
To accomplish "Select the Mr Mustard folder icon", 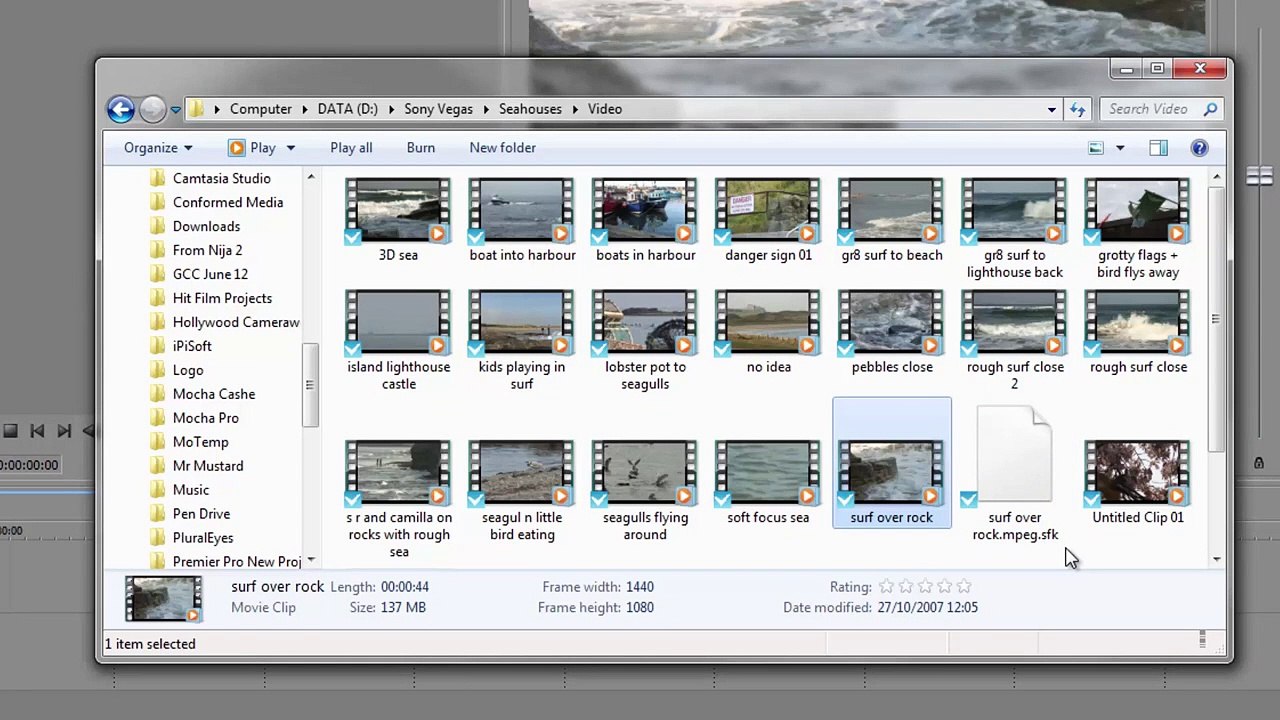I will click(x=158, y=466).
